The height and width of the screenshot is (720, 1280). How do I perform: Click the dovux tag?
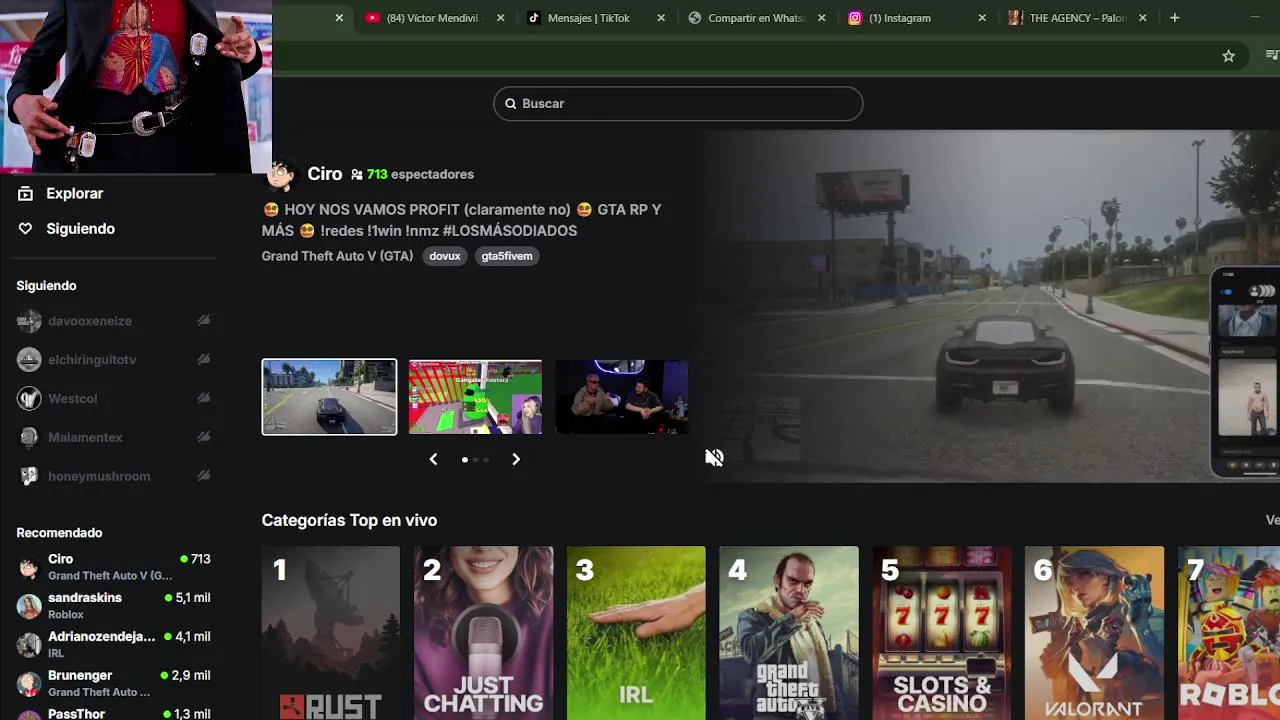point(445,256)
